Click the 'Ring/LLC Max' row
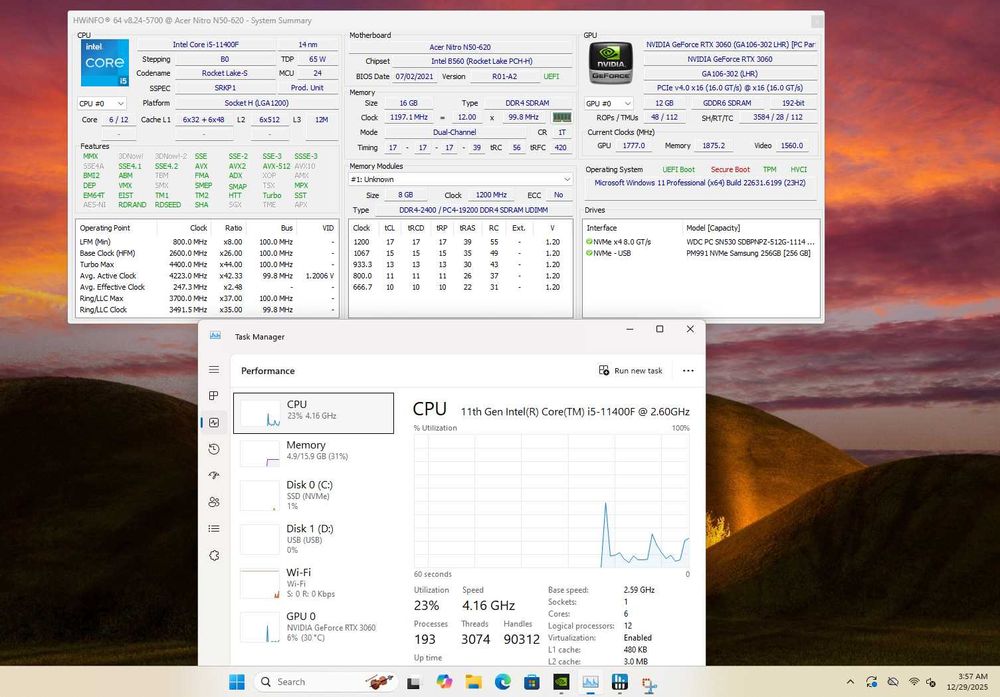Screen dimensions: 1000x697 click(207, 298)
